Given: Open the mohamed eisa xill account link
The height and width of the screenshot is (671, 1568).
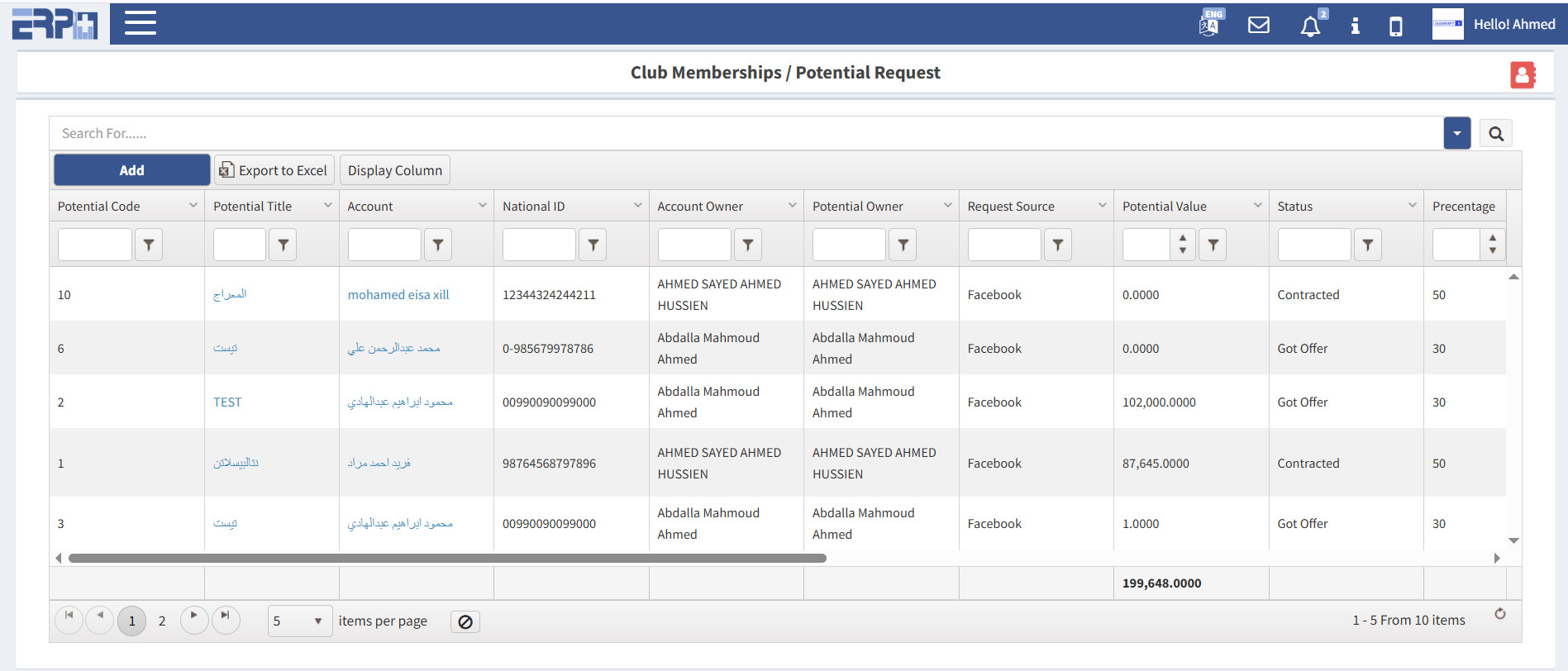Looking at the screenshot, I should pyautogui.click(x=398, y=295).
